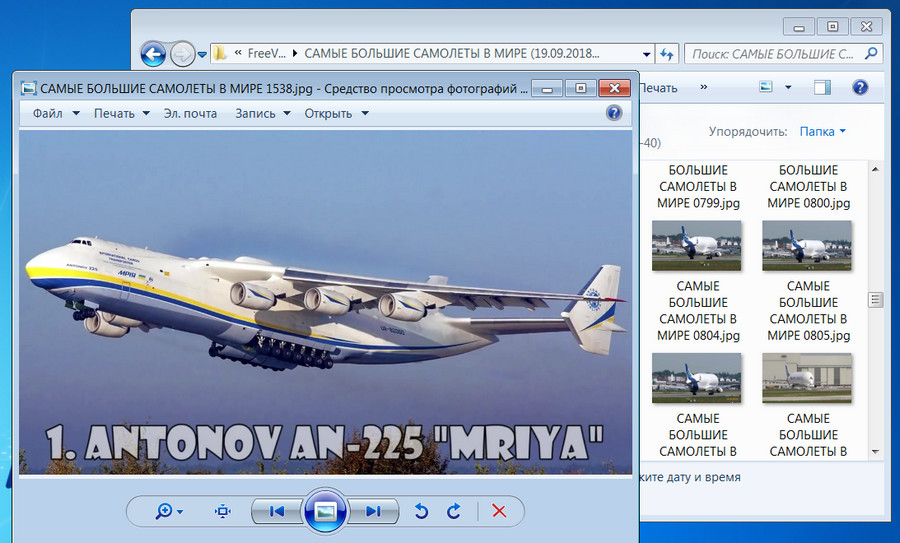This screenshot has height=543, width=900.
Task: Click file name МИРЕ 0799.jpg
Action: [x=698, y=187]
